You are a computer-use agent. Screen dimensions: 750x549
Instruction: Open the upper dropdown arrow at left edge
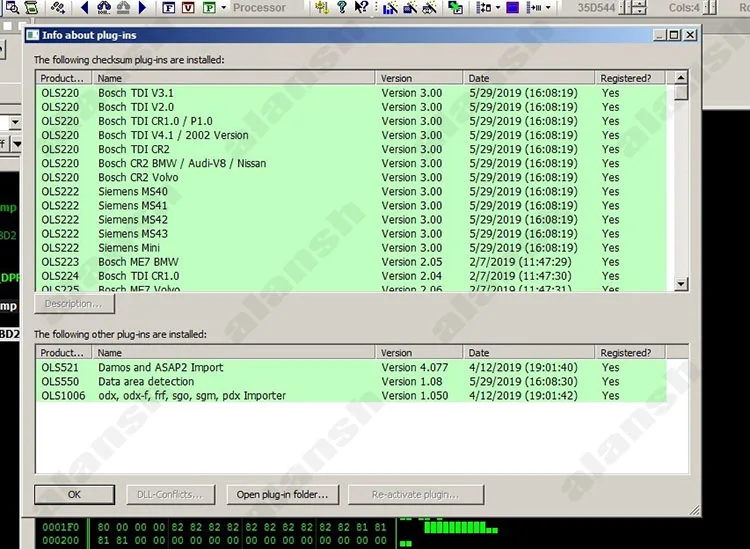point(15,122)
